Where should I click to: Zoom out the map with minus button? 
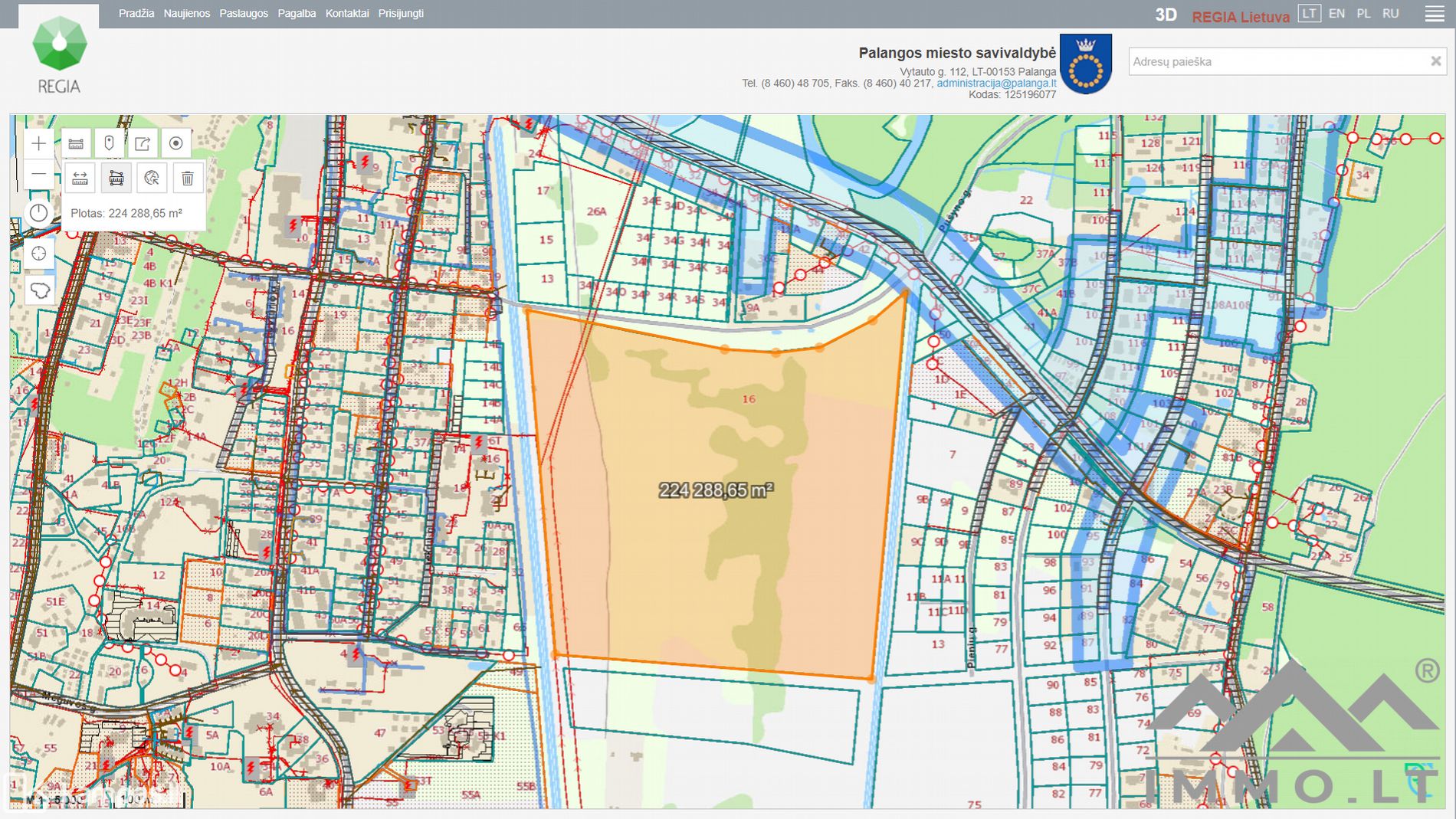38,175
